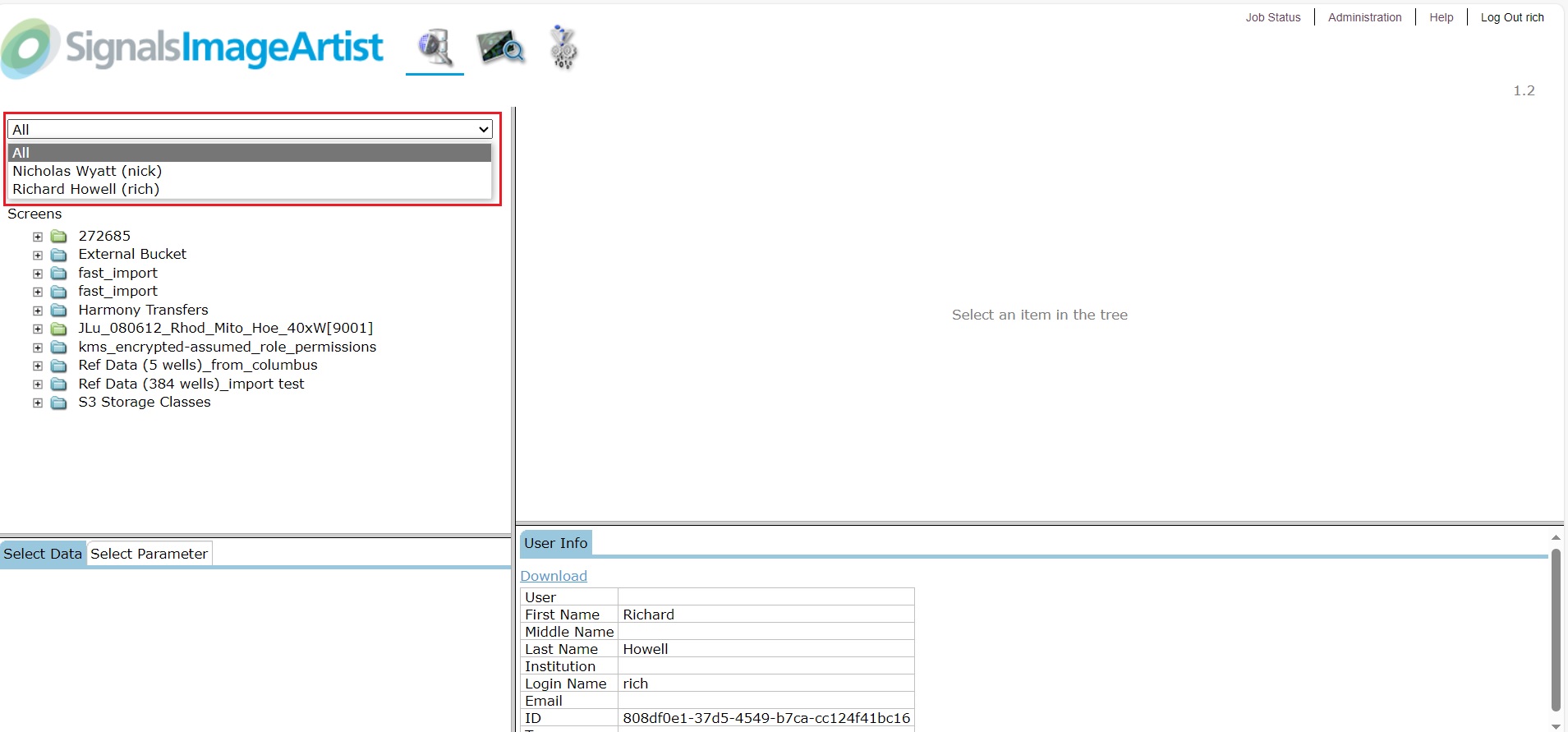Open the settings gears funnel icon
Screen dimensions: 1568x732
click(x=563, y=48)
